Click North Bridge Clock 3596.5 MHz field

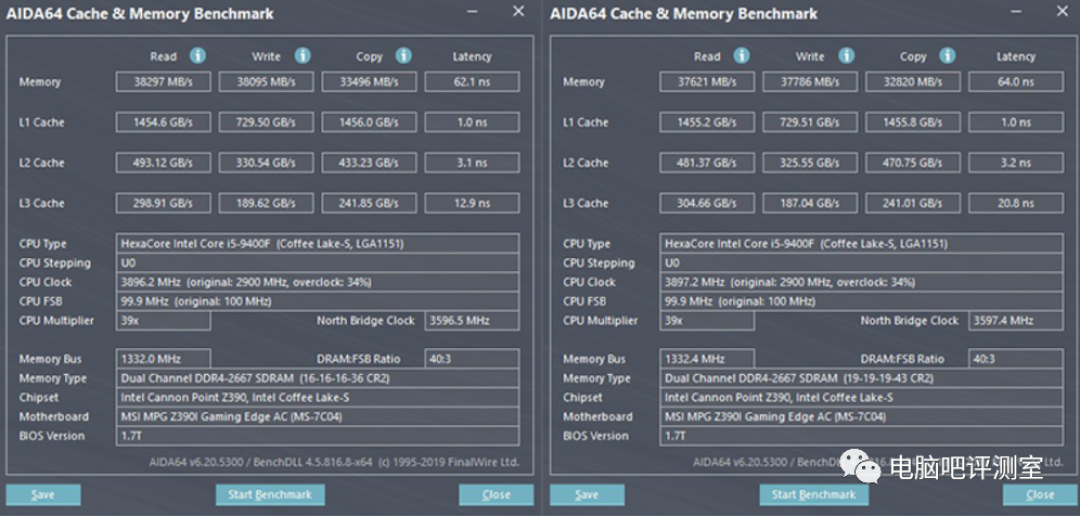pos(472,321)
